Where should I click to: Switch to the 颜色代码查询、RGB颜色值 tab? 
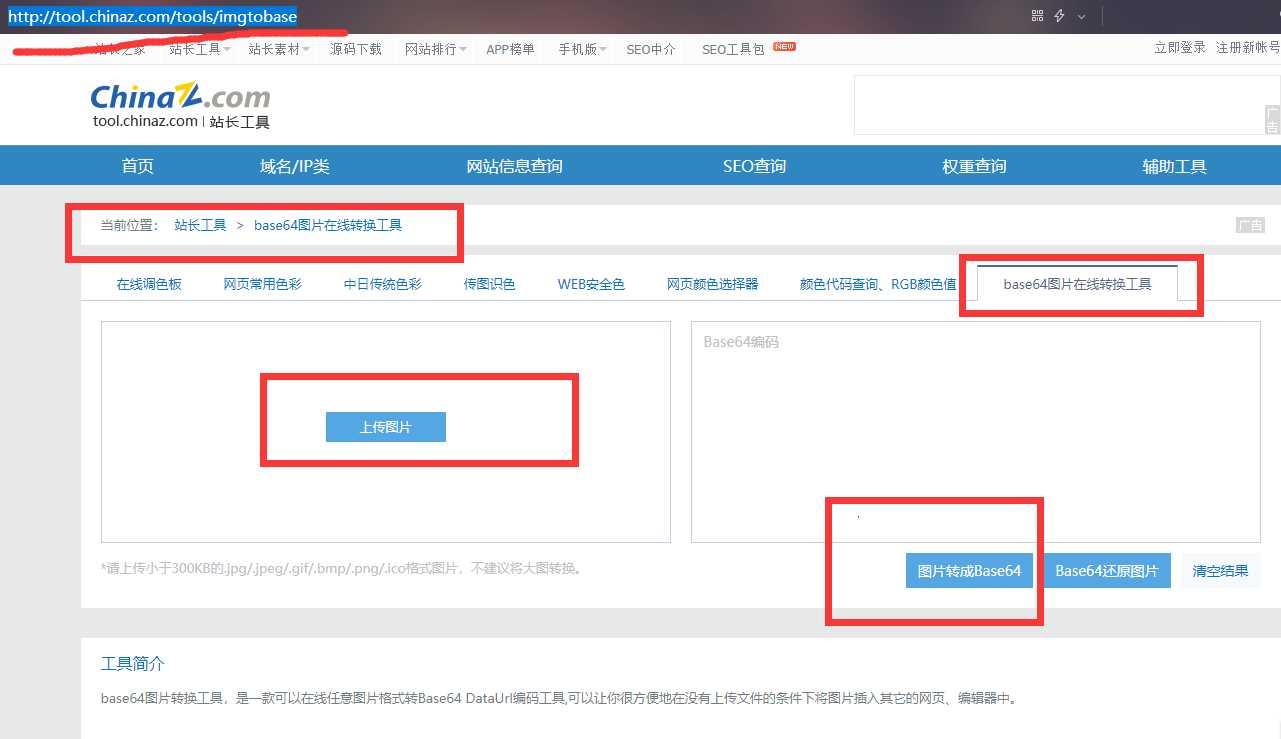[878, 284]
